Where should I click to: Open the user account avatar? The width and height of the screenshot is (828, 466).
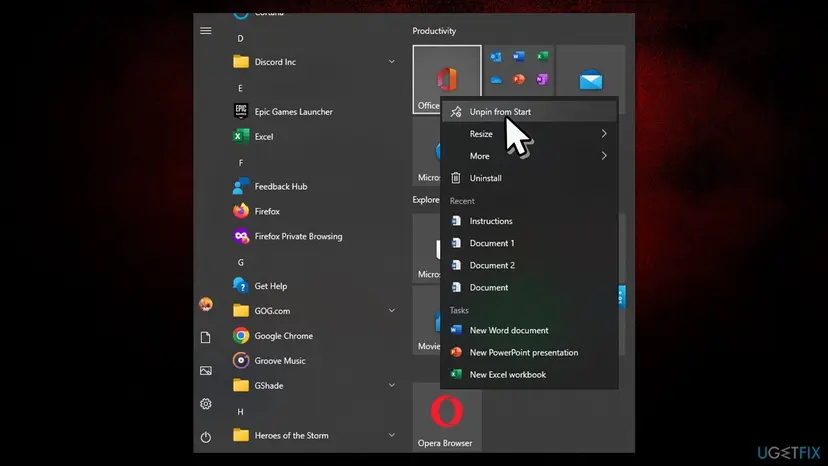click(x=206, y=304)
